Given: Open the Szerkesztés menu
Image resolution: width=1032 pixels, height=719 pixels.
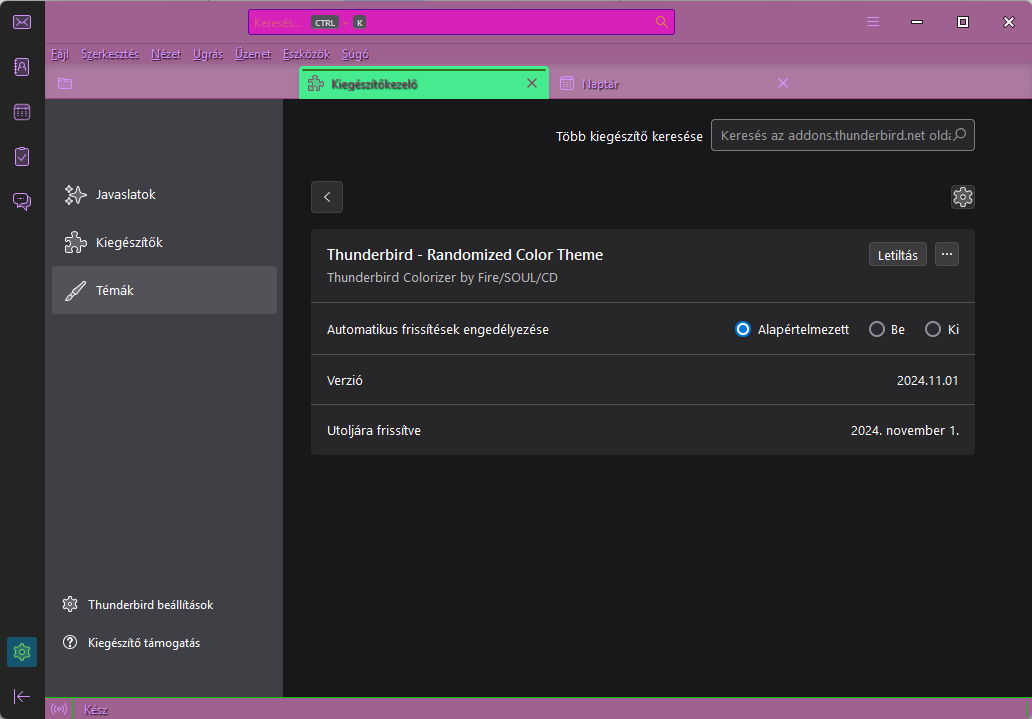Looking at the screenshot, I should point(110,54).
